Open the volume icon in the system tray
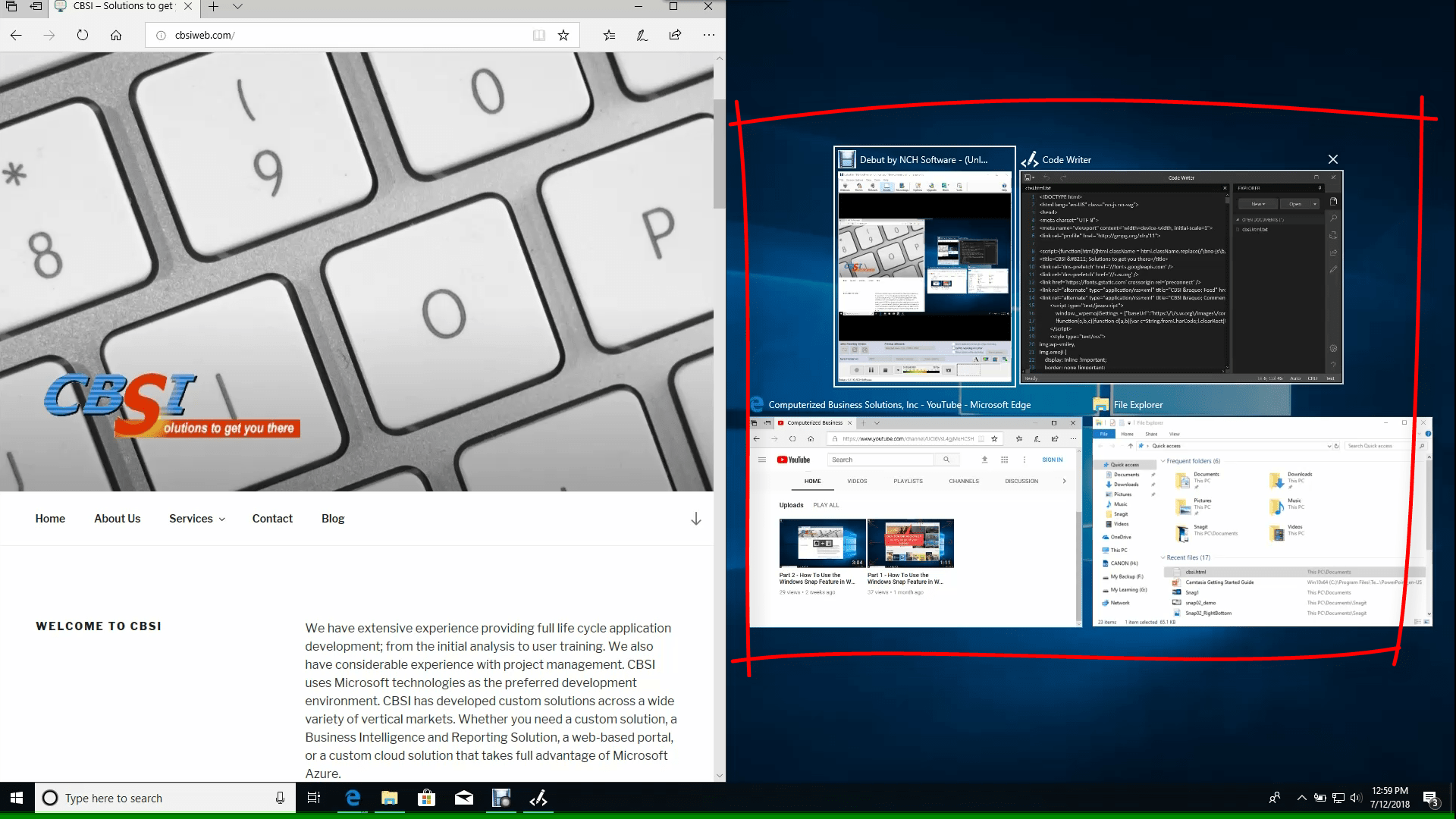The width and height of the screenshot is (1456, 819). tap(1355, 798)
